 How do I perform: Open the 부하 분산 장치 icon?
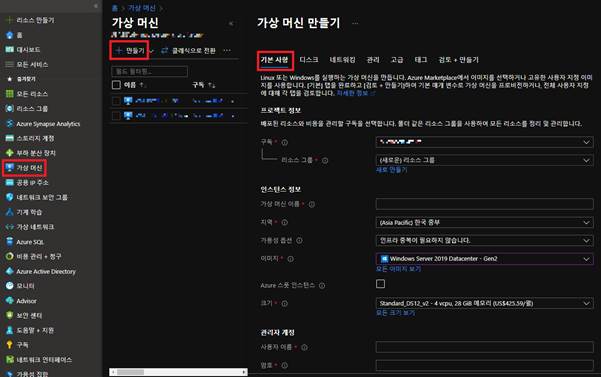[x=10, y=153]
